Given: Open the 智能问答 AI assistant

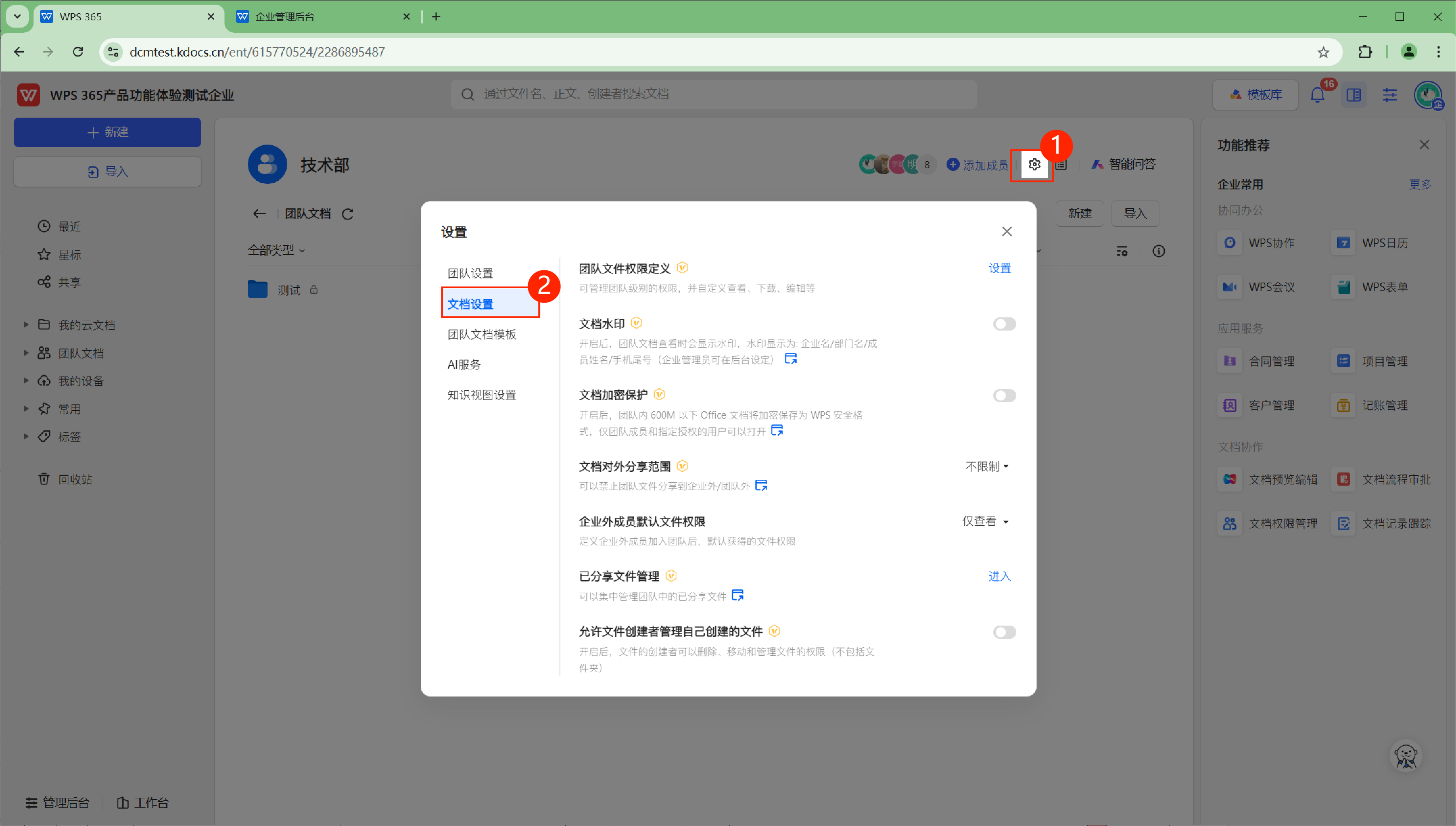Looking at the screenshot, I should tap(1123, 165).
